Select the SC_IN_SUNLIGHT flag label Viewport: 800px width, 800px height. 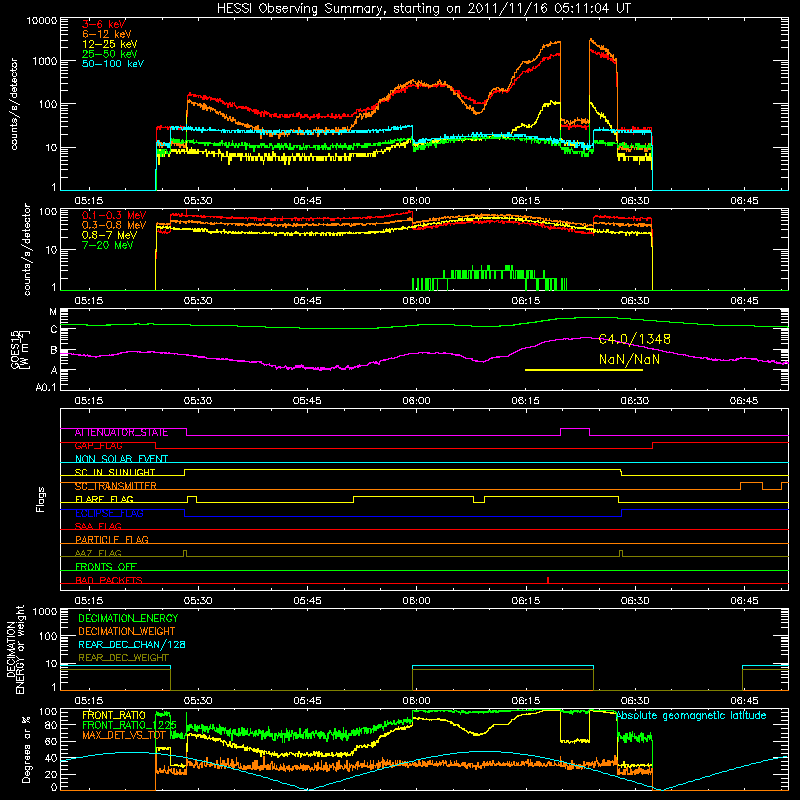115,472
